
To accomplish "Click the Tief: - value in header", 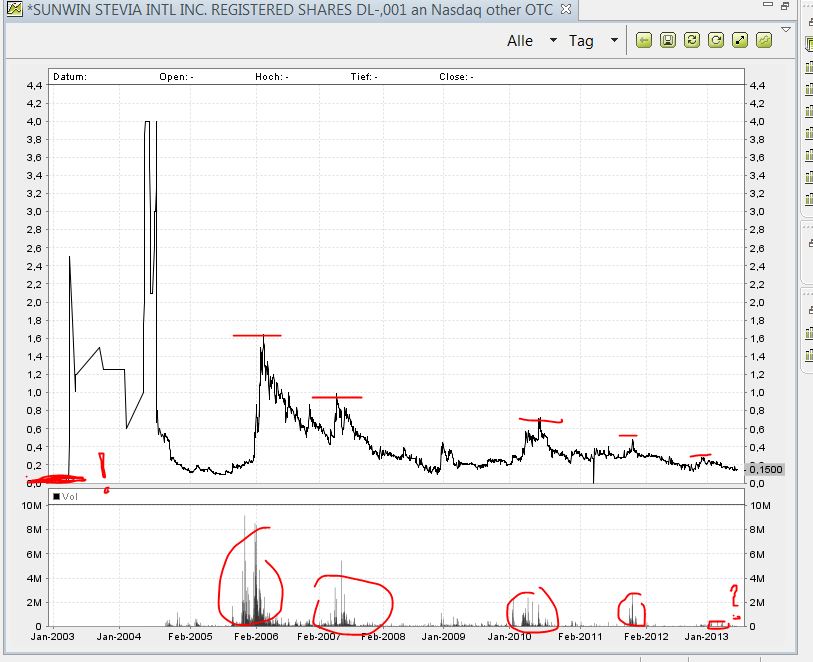I will (364, 77).
